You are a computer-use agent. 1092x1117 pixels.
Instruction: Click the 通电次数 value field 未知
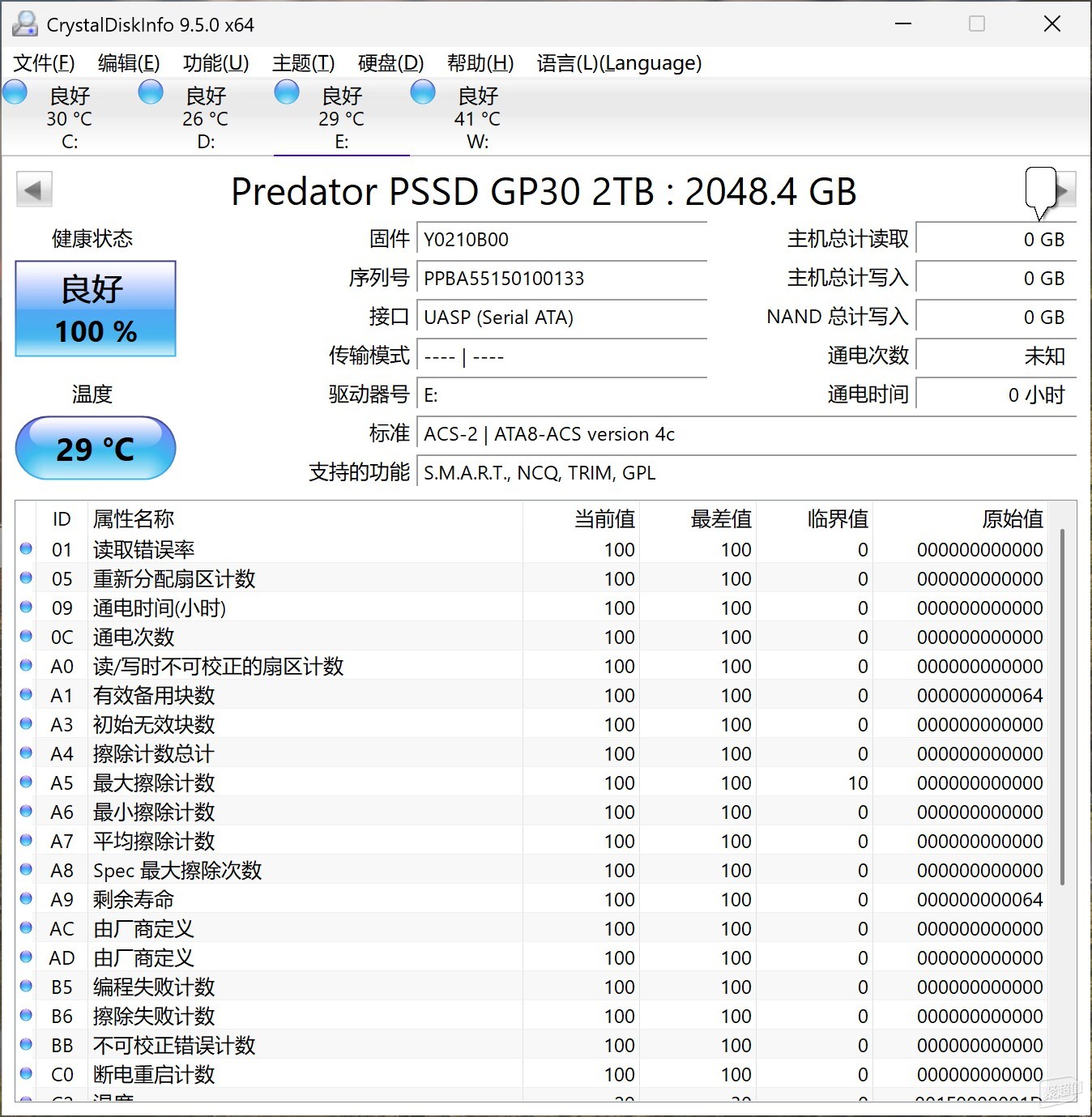click(x=996, y=356)
